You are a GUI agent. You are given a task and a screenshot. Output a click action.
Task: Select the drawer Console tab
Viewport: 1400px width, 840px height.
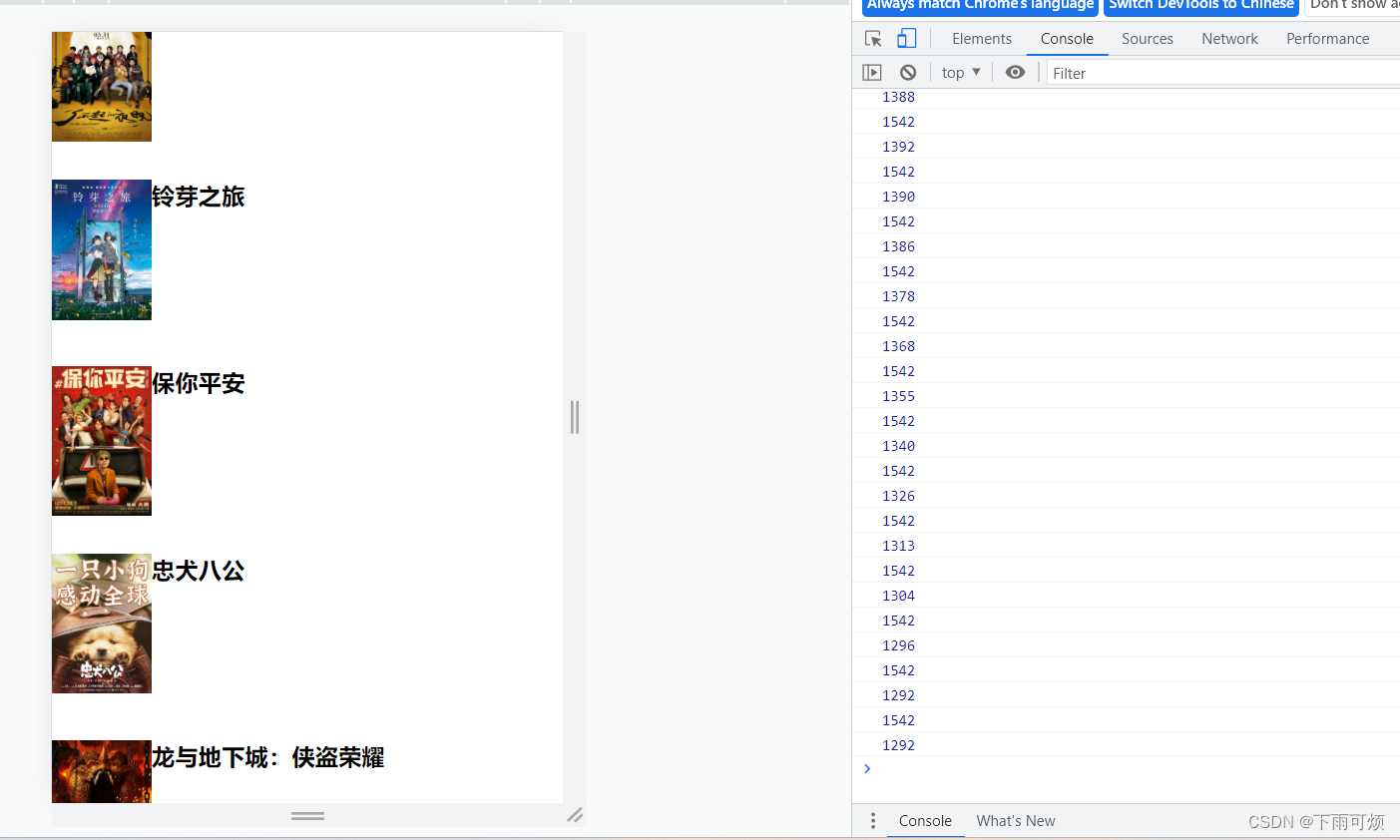pos(925,821)
